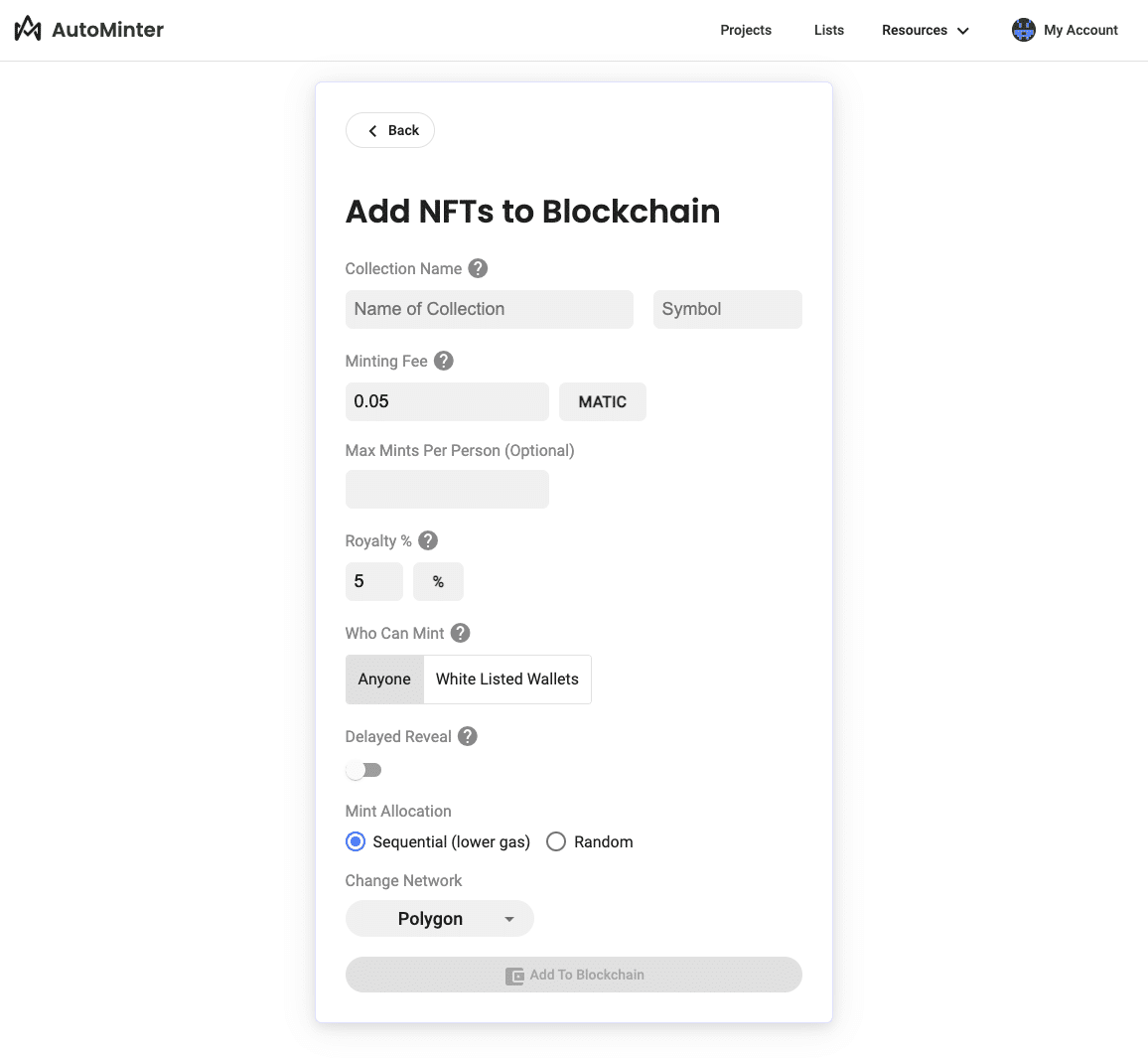Focus the Max Mints Per Person field

[x=447, y=490]
